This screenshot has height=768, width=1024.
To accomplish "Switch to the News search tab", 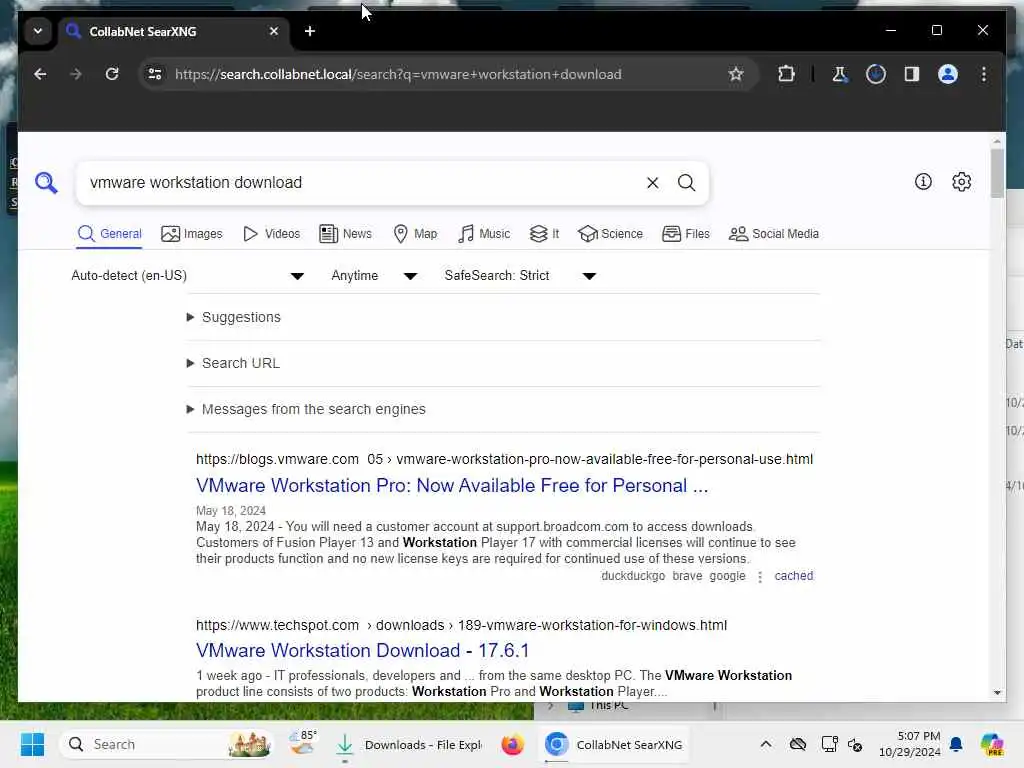I will [x=345, y=234].
